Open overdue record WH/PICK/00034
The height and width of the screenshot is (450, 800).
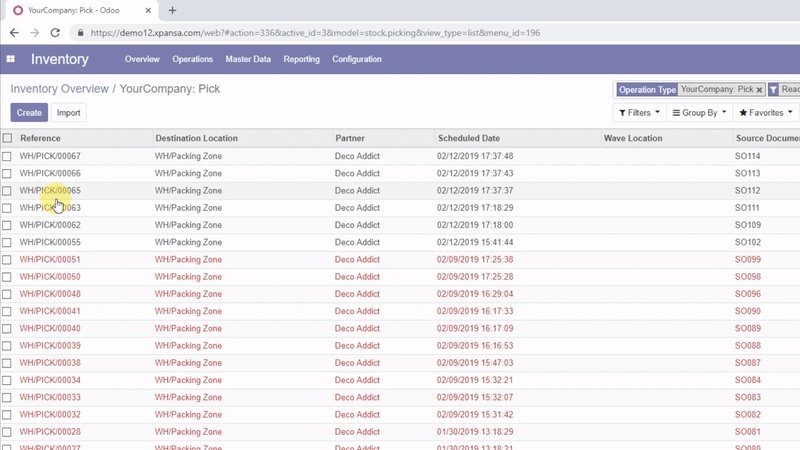coord(50,380)
